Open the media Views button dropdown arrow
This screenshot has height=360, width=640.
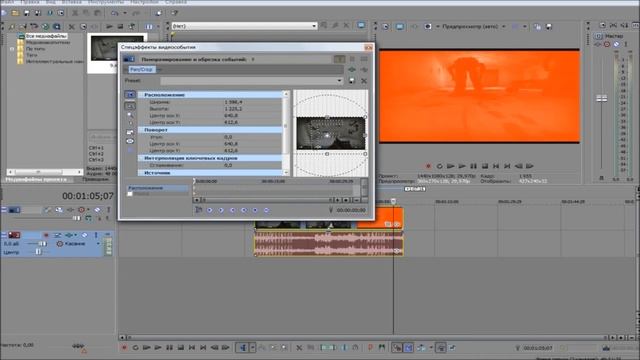coord(158,27)
